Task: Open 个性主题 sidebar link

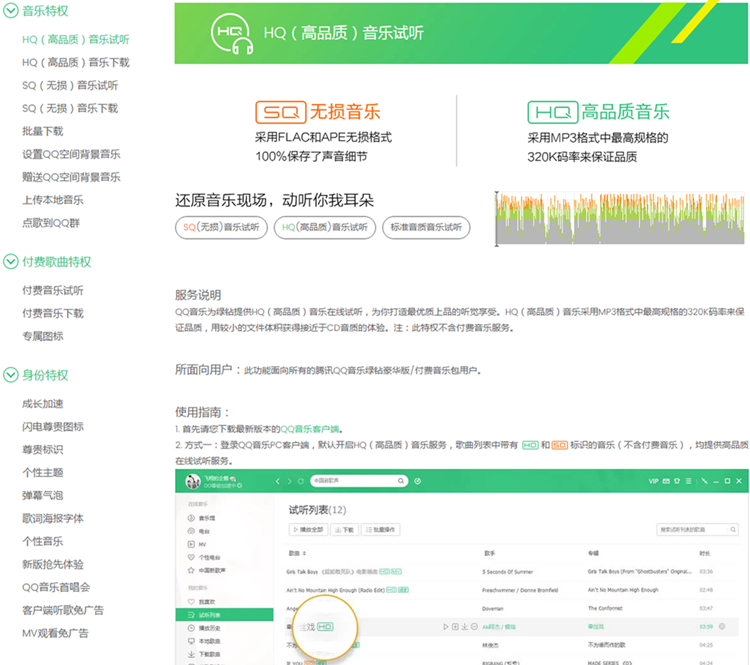Action: (43, 473)
